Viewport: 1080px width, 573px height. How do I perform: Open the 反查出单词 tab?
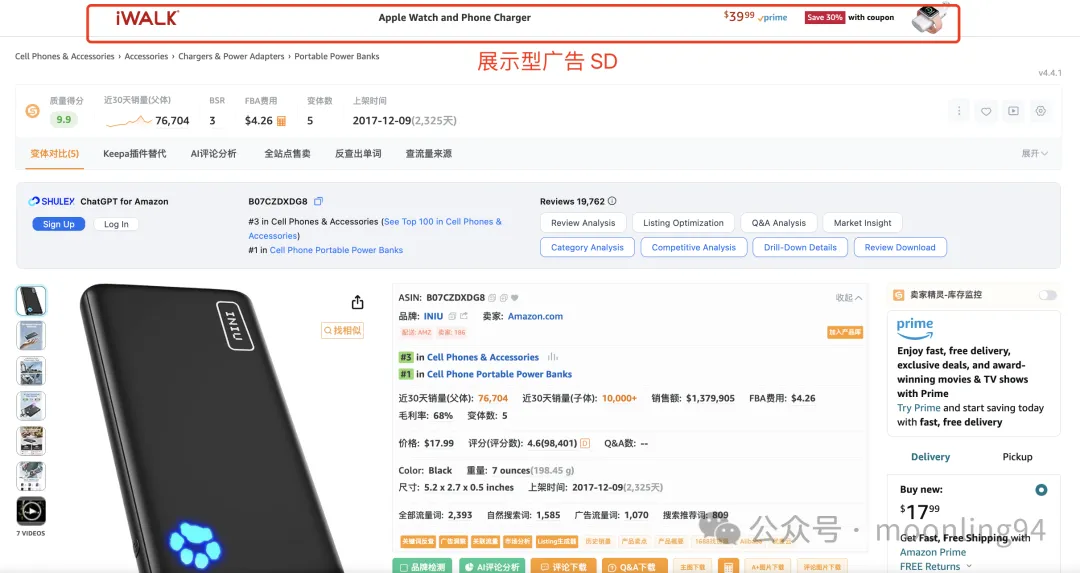click(x=358, y=154)
